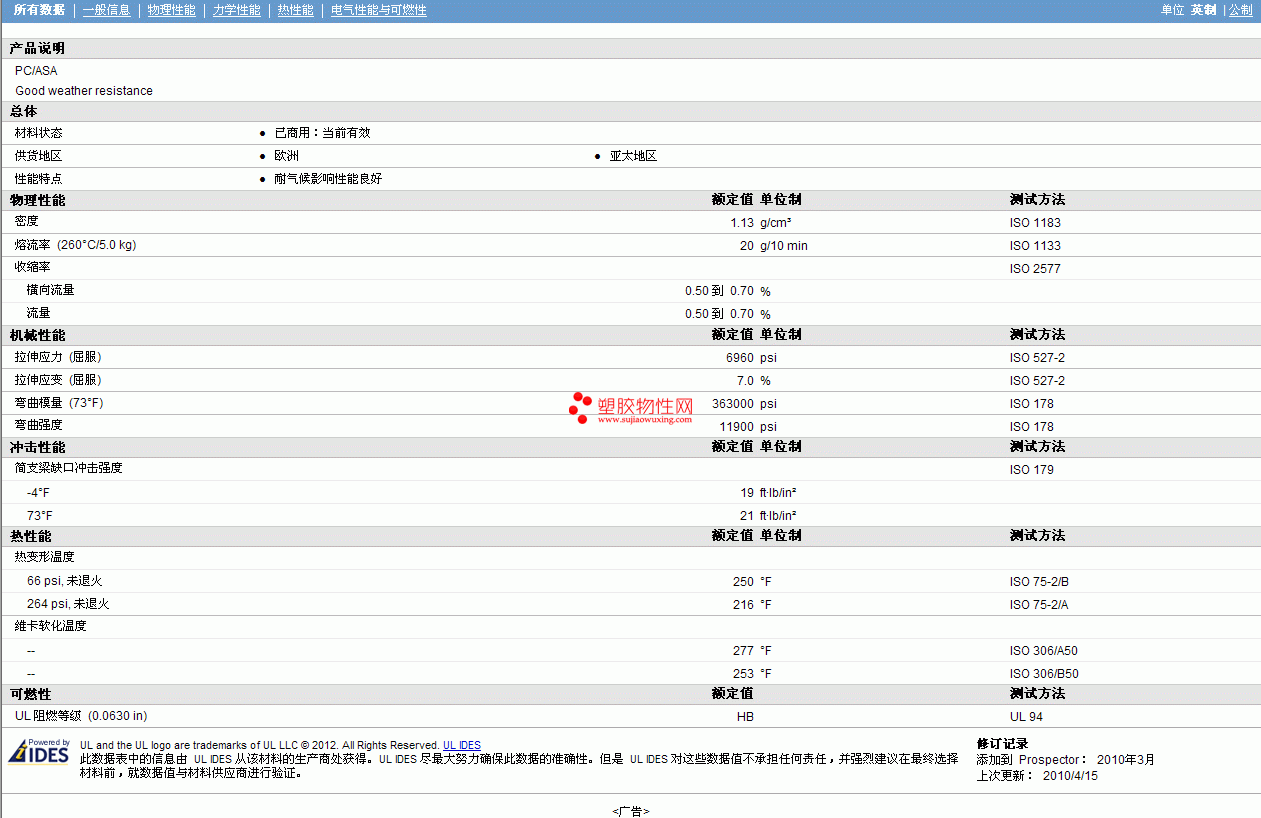
Task: Click the 物理性能 section header
Action: 37,200
